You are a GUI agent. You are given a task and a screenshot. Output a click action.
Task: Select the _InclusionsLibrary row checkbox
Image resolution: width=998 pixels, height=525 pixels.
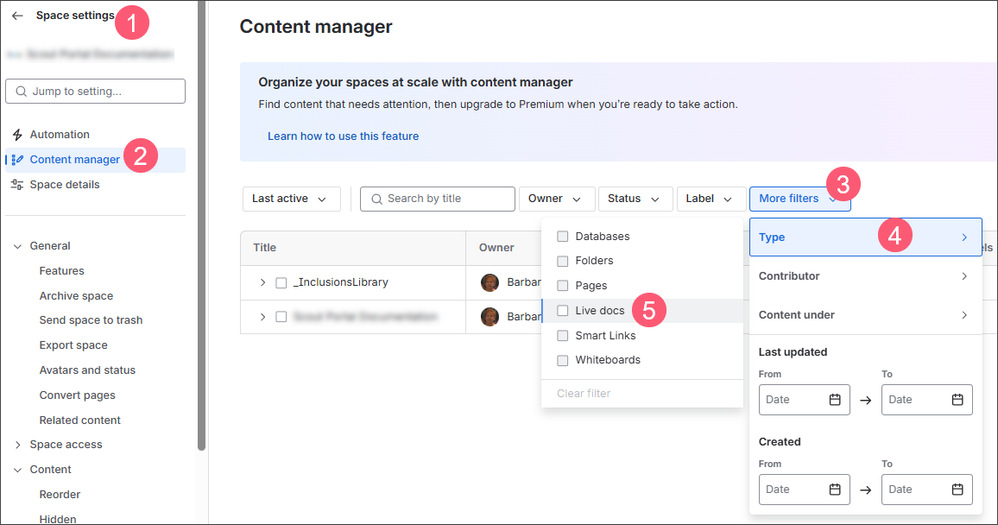click(x=281, y=283)
